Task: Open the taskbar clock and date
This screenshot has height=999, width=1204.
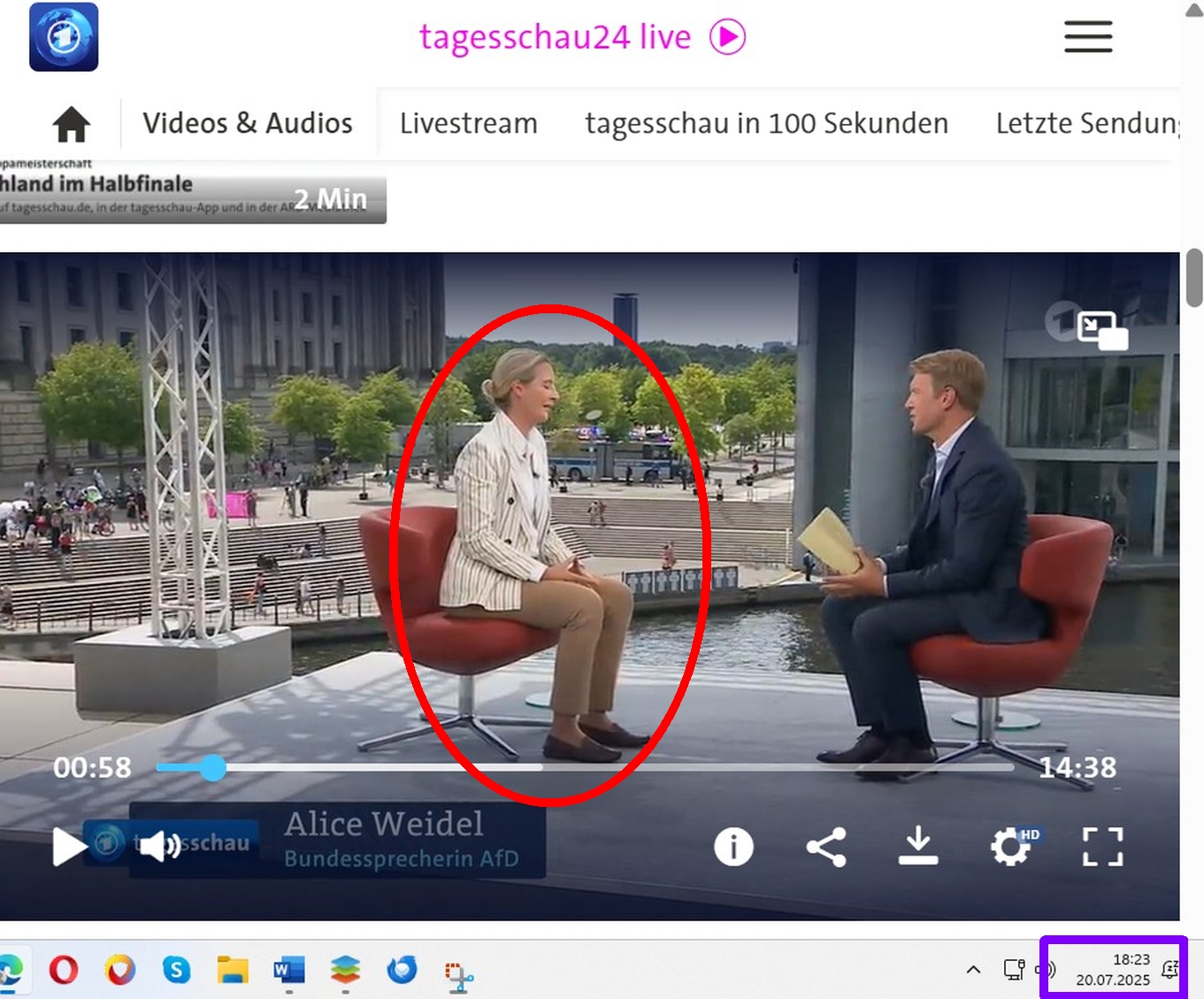Action: click(x=1112, y=970)
